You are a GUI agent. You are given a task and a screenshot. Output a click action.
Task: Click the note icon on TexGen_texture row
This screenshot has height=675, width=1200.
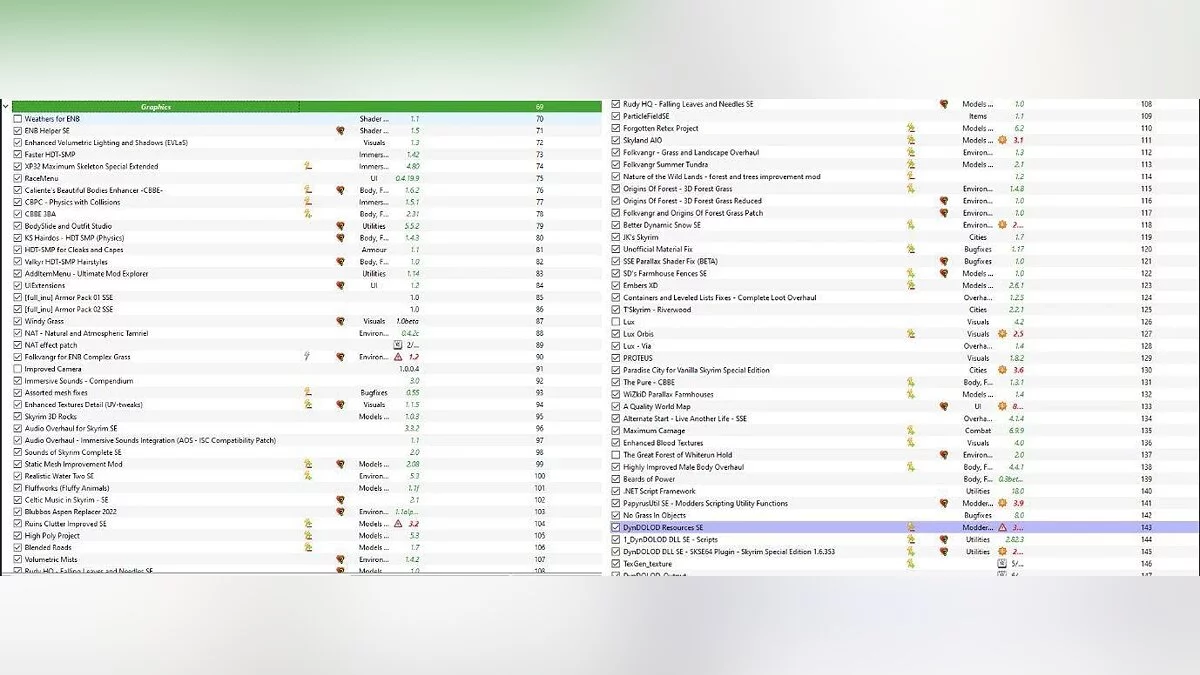pyautogui.click(x=1003, y=563)
